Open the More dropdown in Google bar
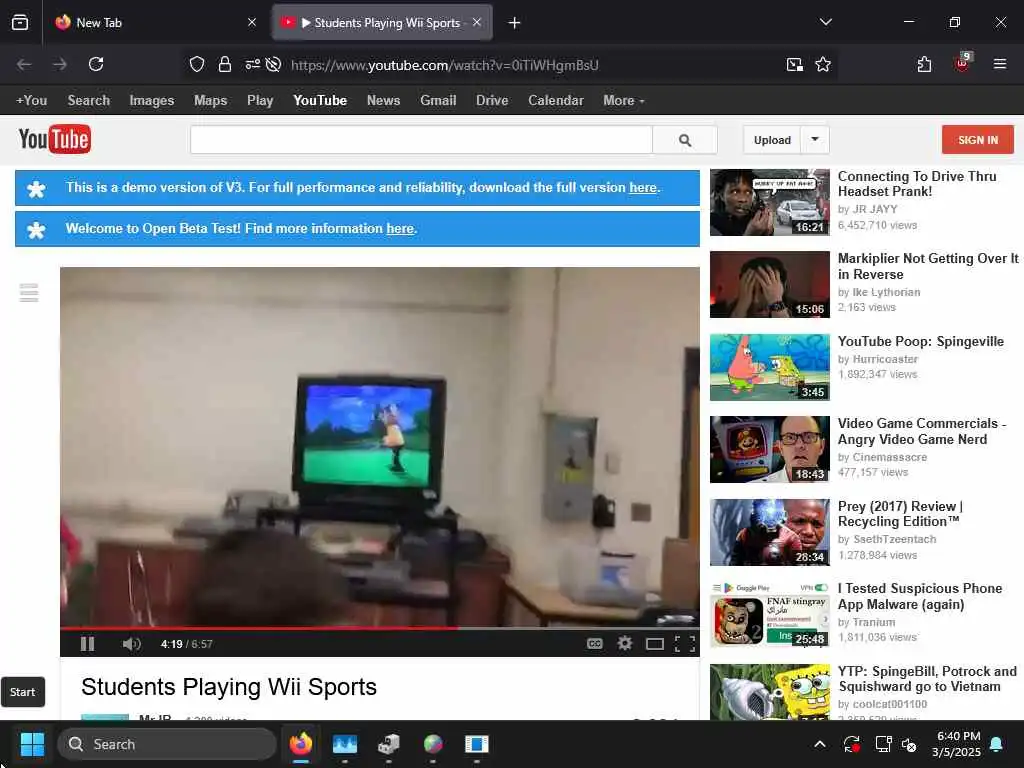 point(624,101)
